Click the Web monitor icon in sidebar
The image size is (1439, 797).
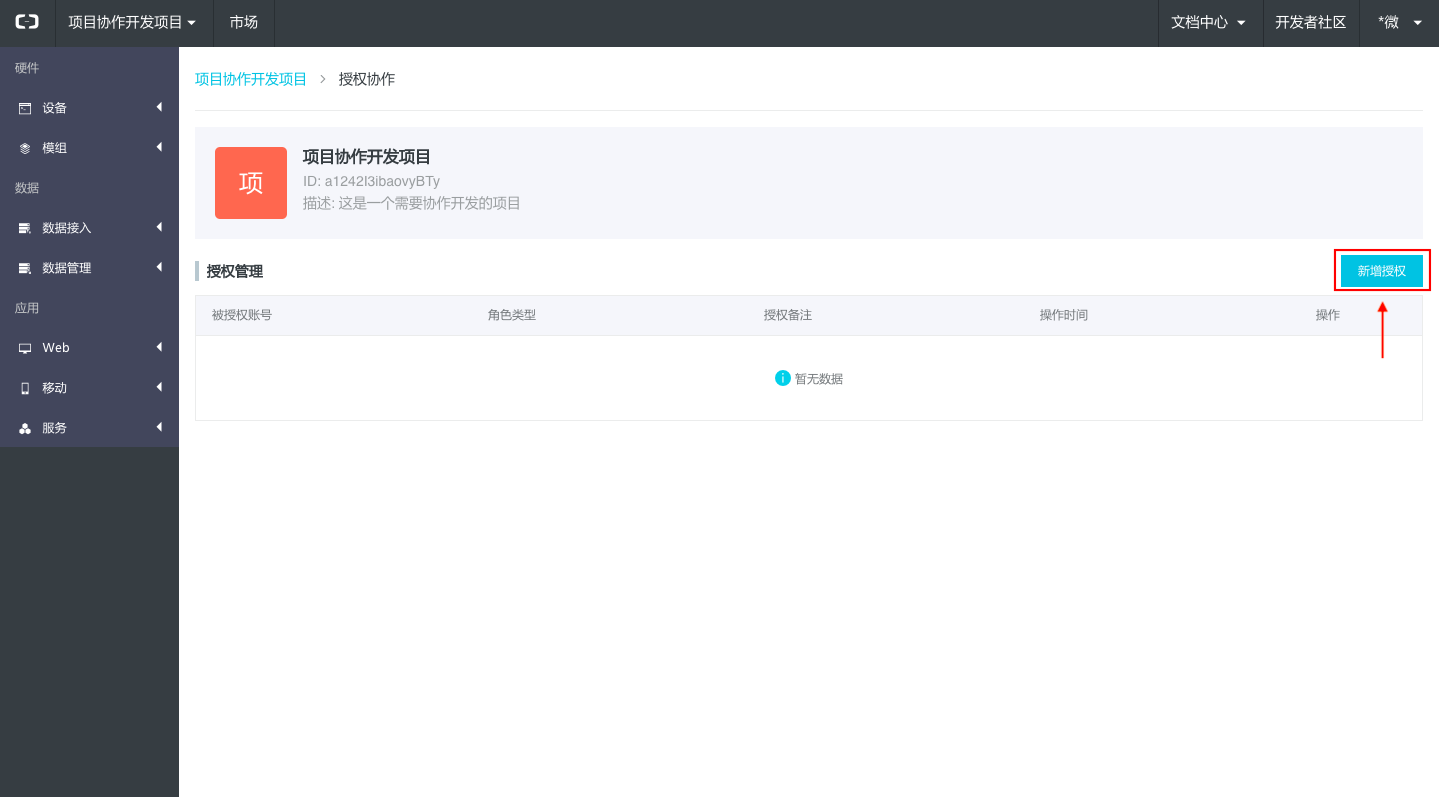[x=25, y=348]
